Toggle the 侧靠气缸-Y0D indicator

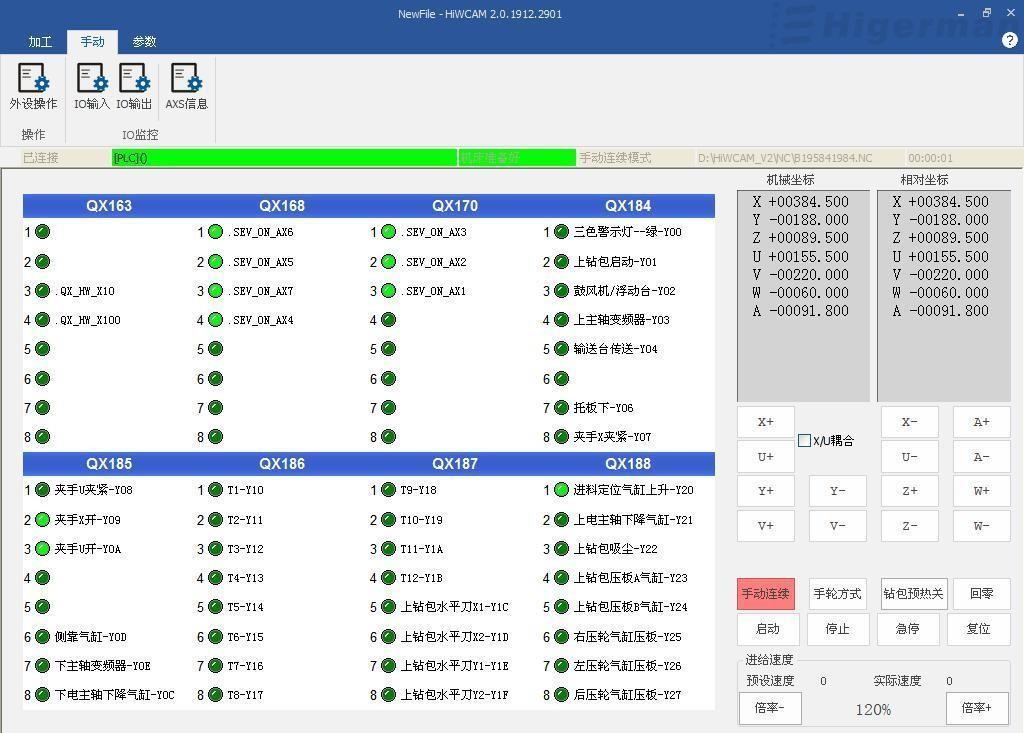point(42,636)
